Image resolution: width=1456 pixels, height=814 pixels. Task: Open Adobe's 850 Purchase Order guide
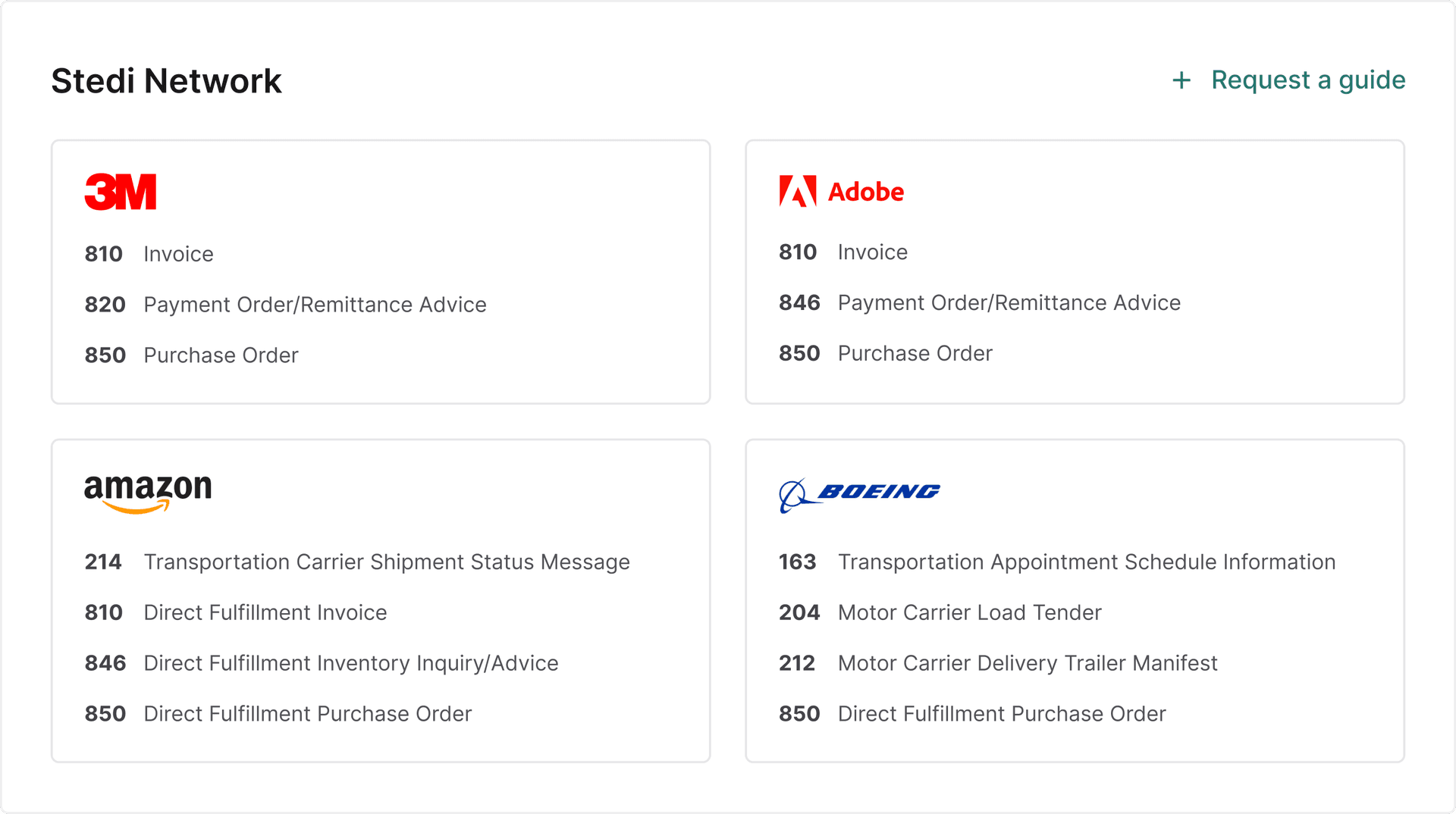pos(886,354)
